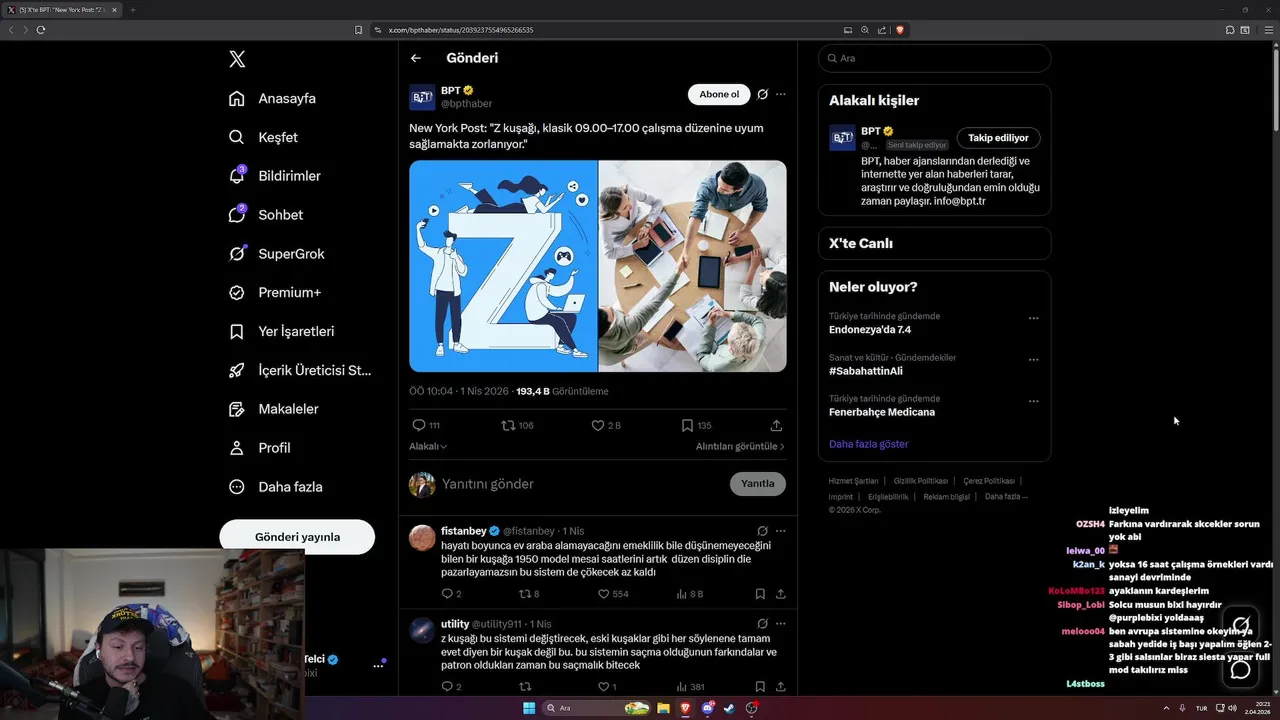Open more options for Fenerbahçe Medicana
The image size is (1280, 720).
pos(1033,401)
